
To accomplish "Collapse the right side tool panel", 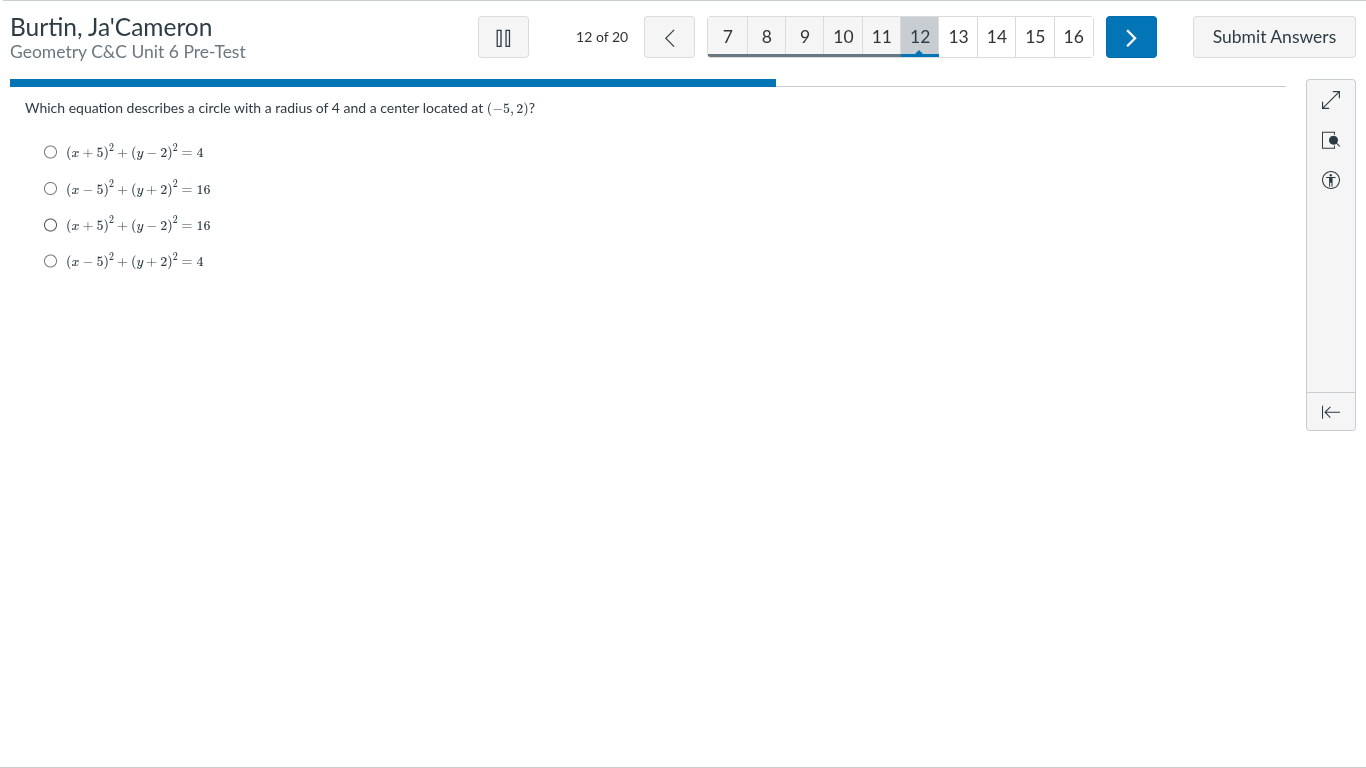I will [1330, 412].
